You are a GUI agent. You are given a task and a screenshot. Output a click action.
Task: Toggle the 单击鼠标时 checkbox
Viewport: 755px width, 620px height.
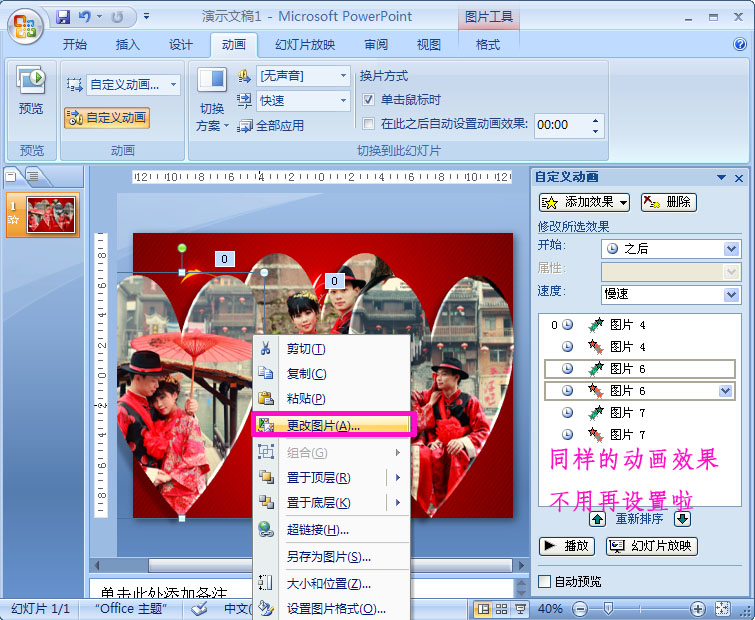coord(368,100)
